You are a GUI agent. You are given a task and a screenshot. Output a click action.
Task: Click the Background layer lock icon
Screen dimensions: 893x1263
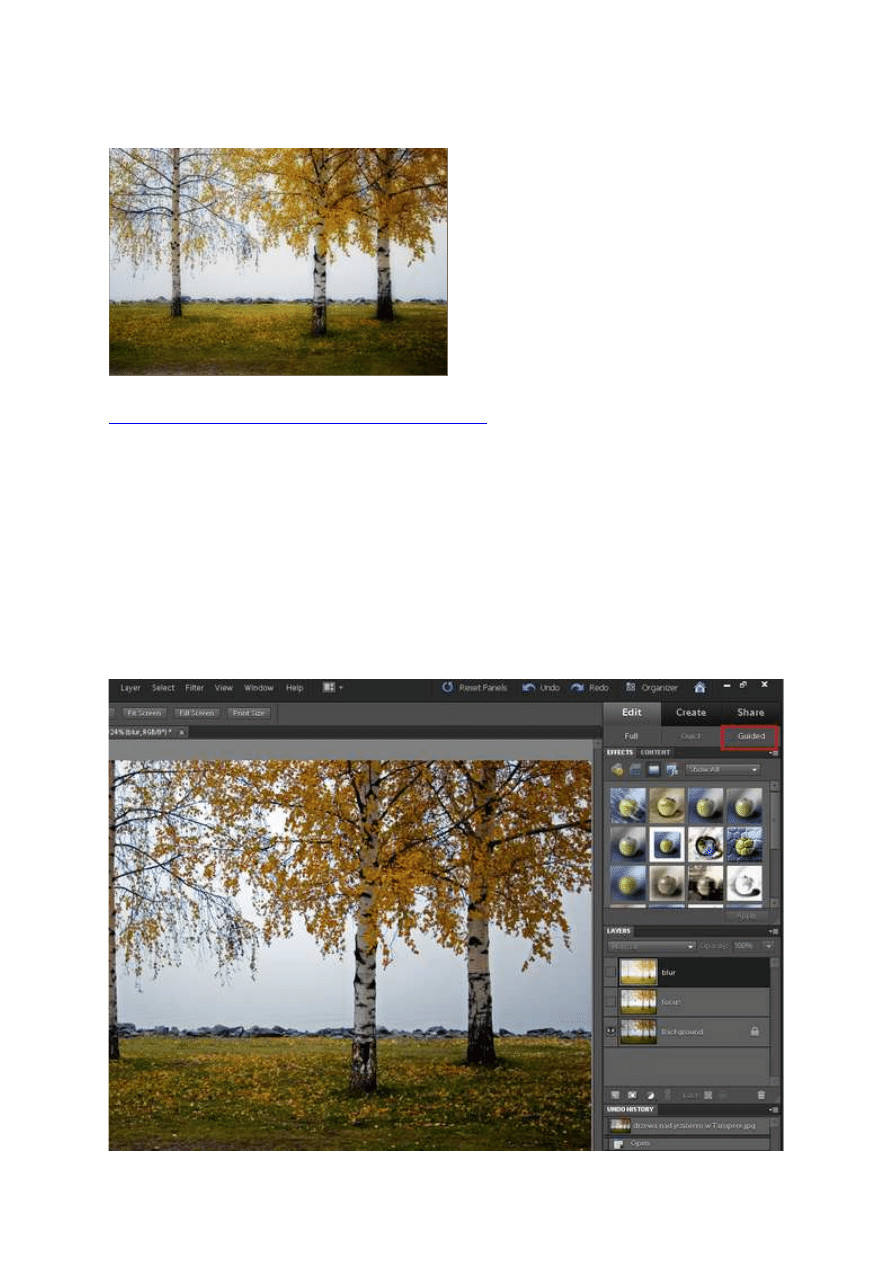click(754, 1031)
